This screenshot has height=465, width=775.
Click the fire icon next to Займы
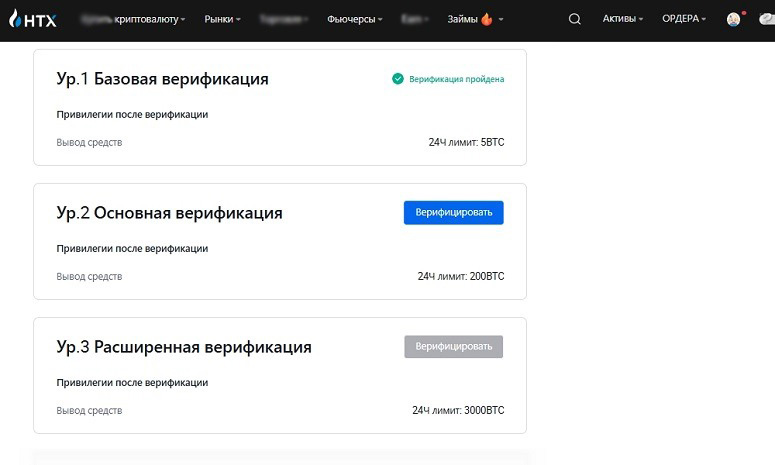(x=487, y=19)
